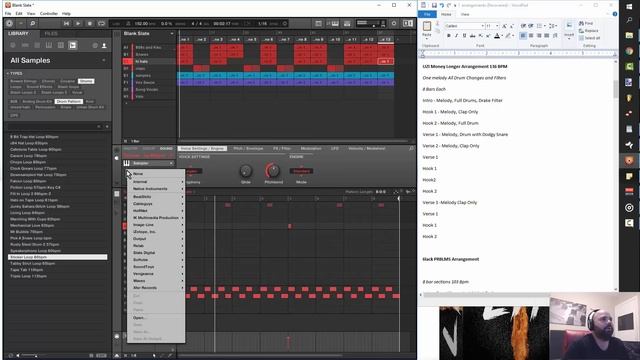Click the text color icon in WordPad
The height and width of the screenshot is (360, 640).
tap(497, 36)
